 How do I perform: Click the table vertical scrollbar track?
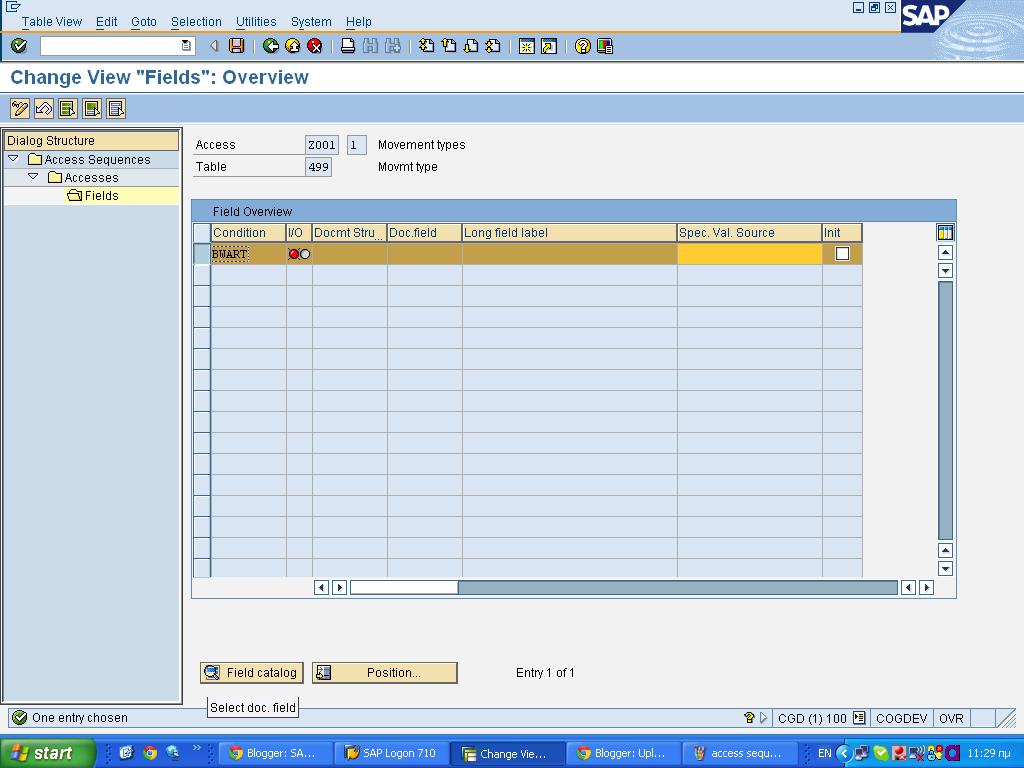(945, 410)
